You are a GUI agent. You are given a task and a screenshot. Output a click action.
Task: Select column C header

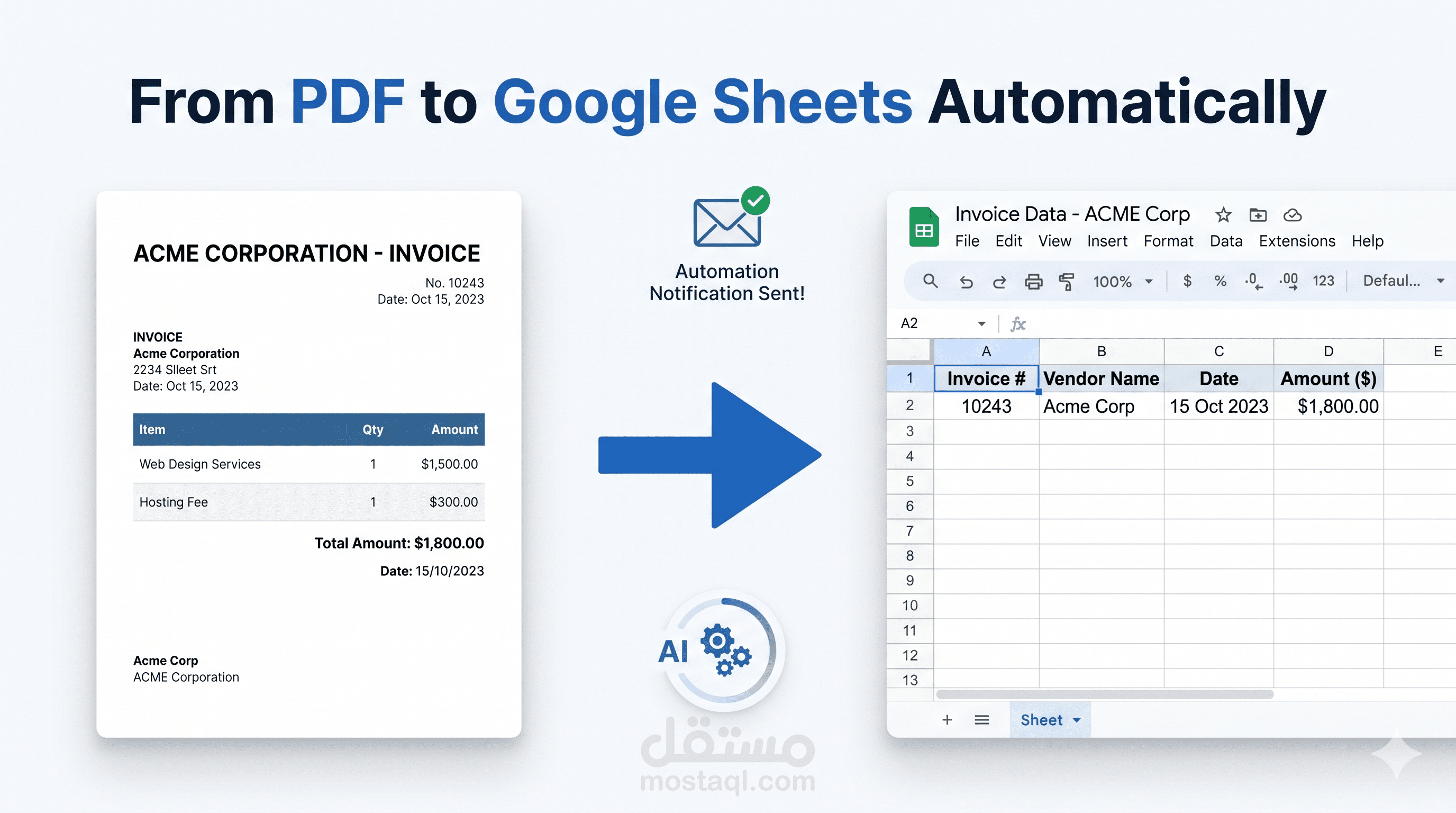1219,351
